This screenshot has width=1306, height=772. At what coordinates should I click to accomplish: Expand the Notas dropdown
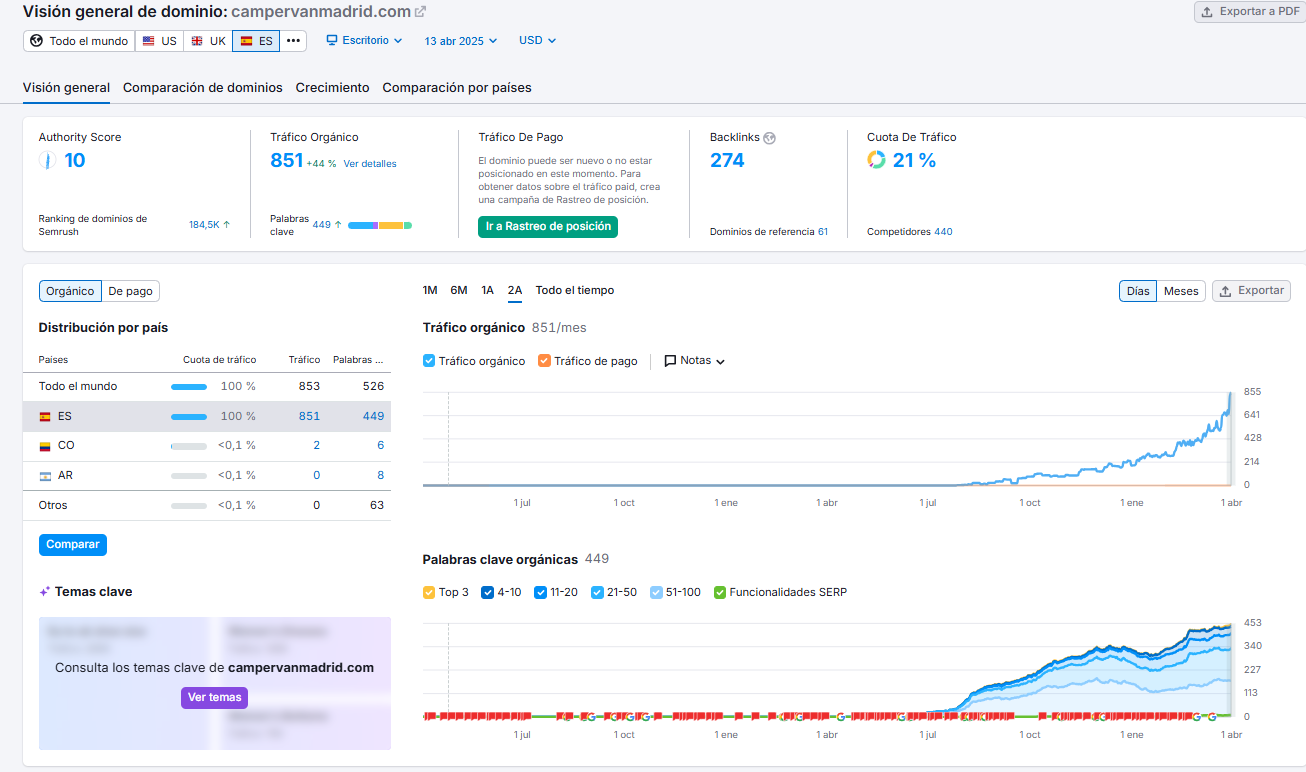coord(694,361)
